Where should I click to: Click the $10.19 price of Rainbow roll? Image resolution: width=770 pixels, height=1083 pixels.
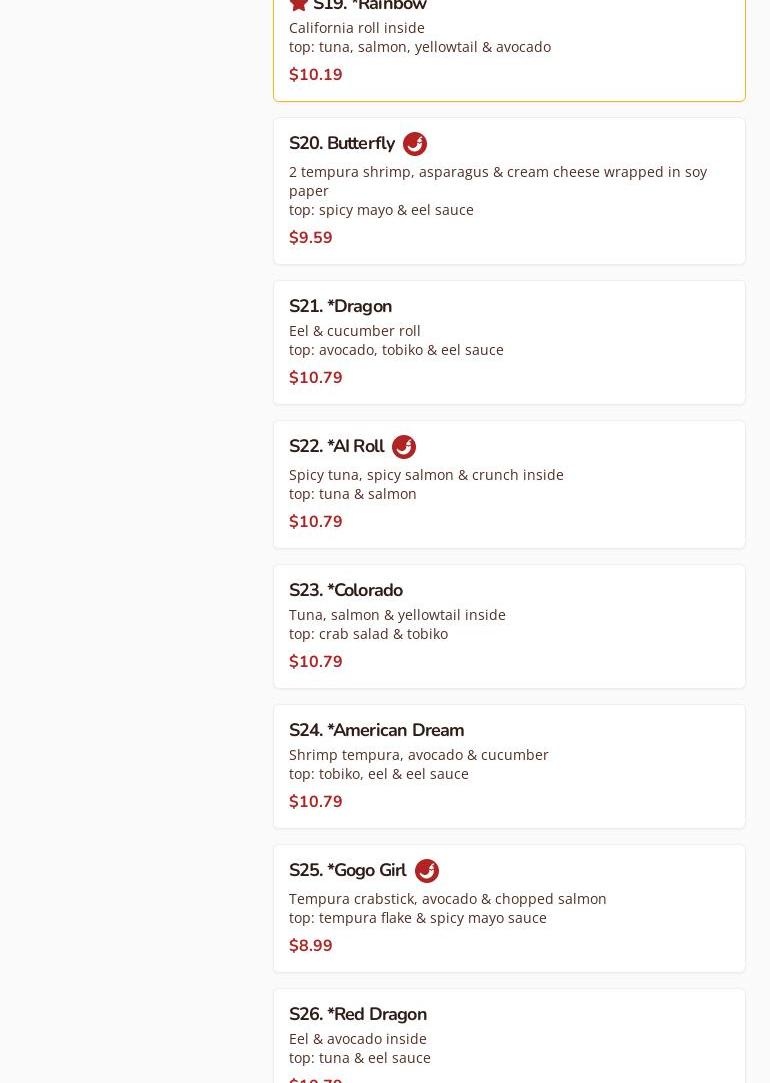[x=316, y=75]
